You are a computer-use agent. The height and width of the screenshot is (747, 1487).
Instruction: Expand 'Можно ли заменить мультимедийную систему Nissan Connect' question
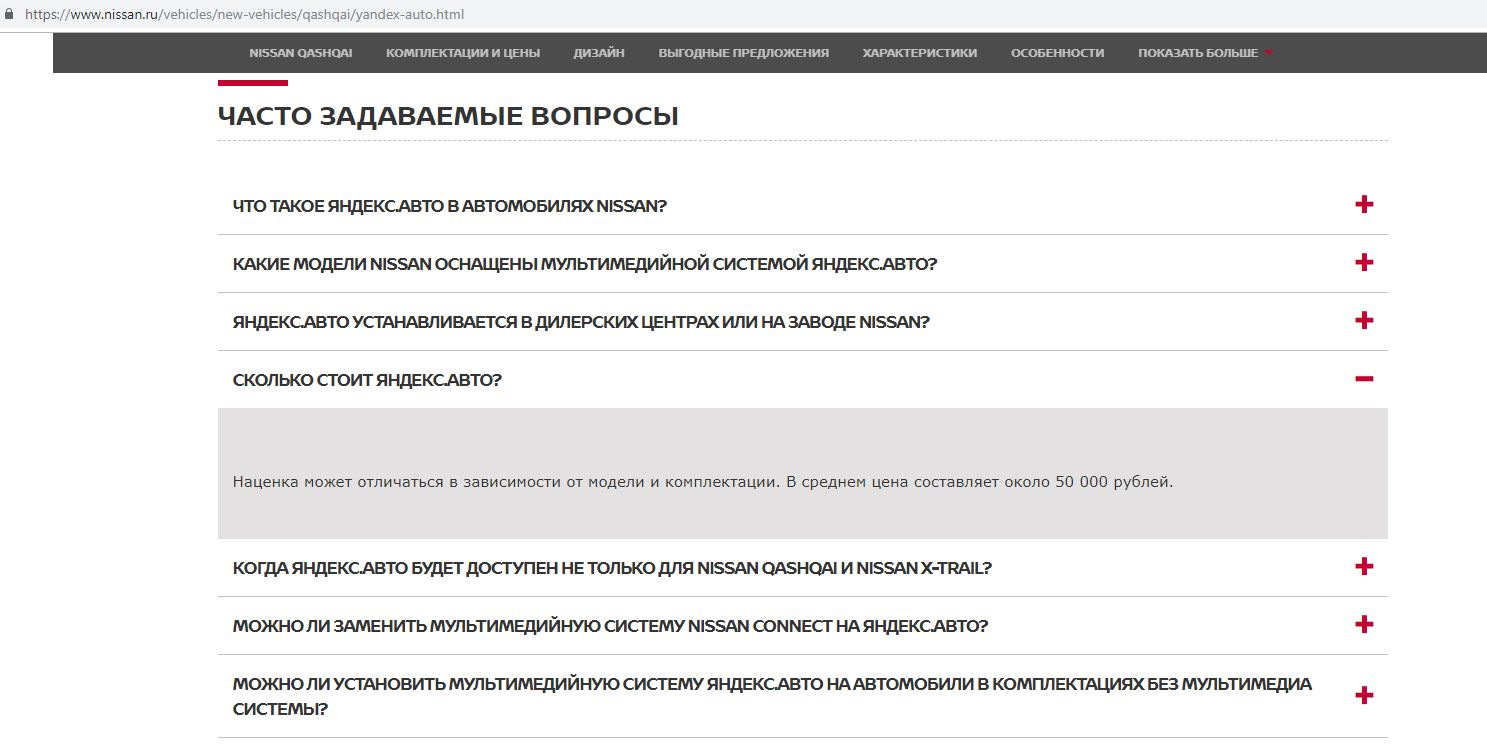click(x=610, y=626)
